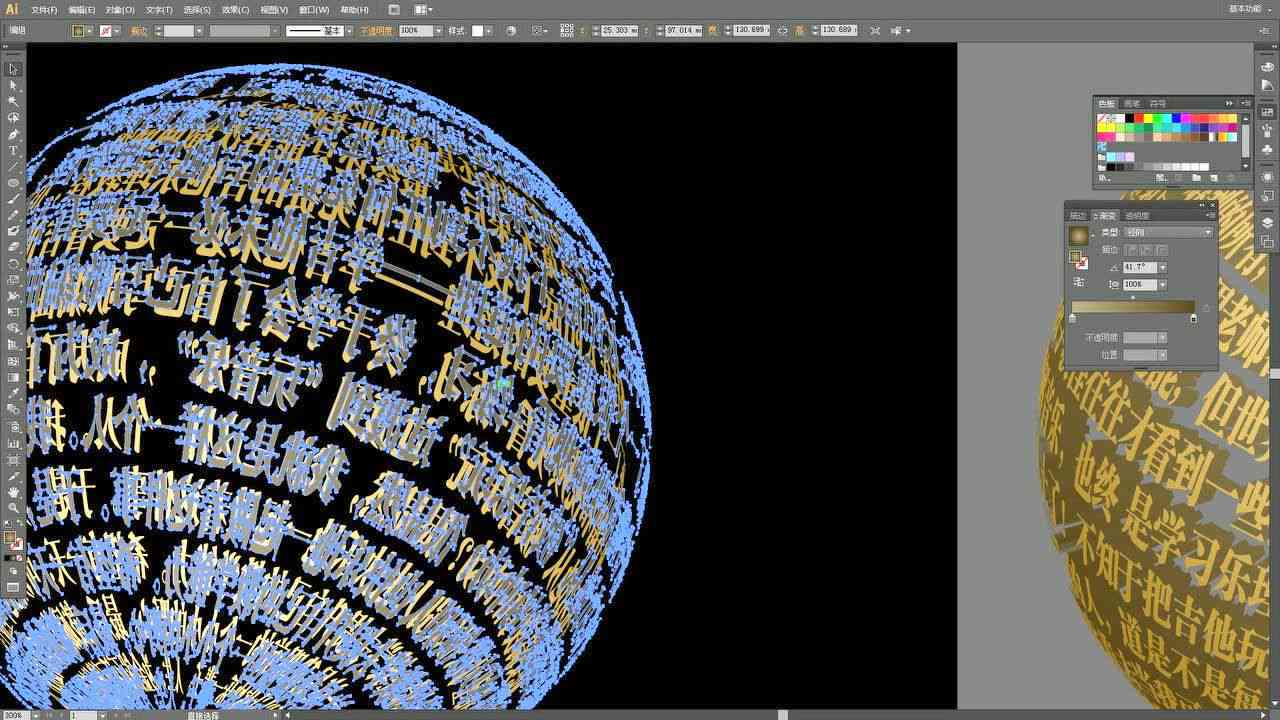Open the 文件(F) menu
Image resolution: width=1280 pixels, height=720 pixels.
(44, 10)
